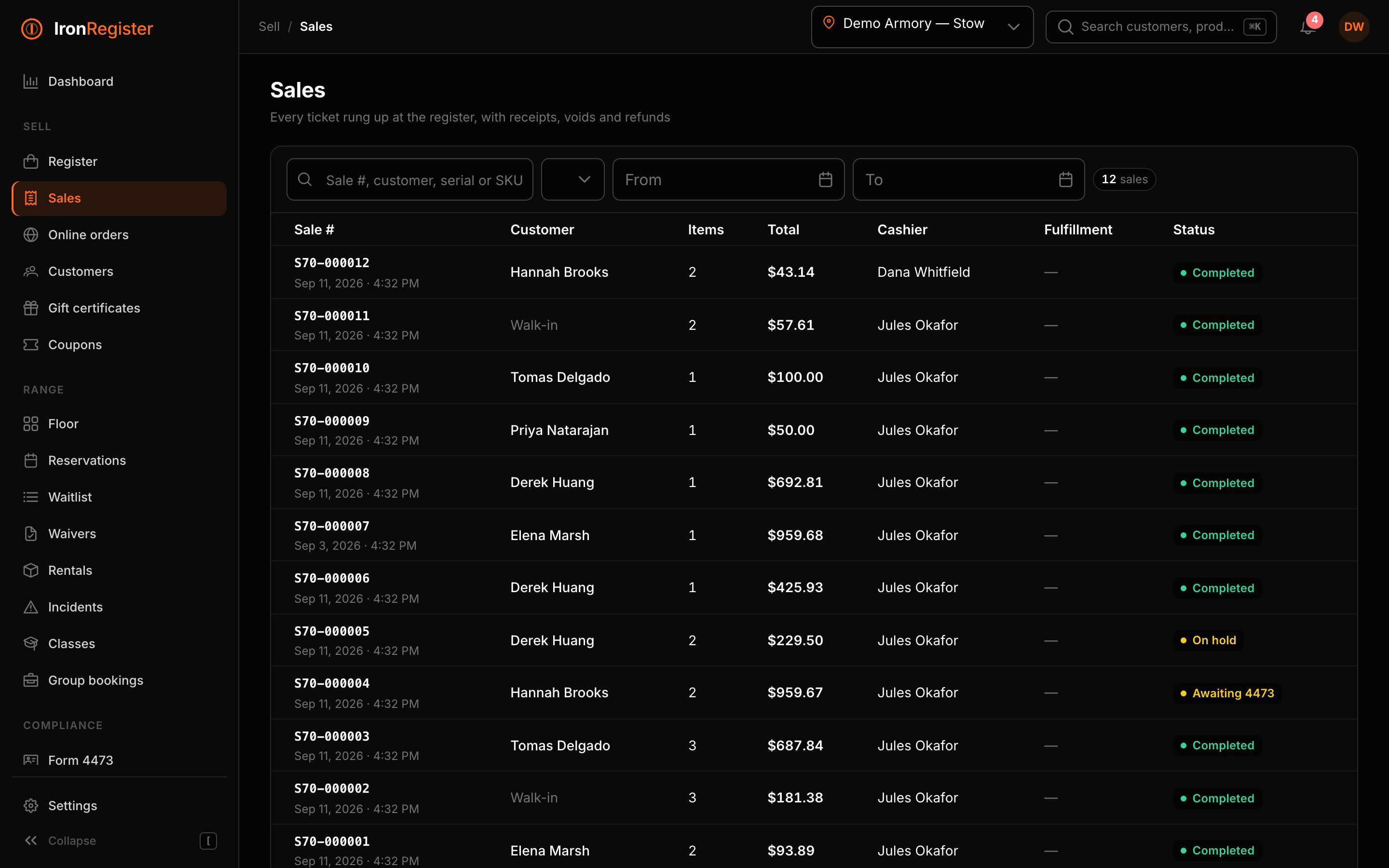
Task: Open the Form 4473 ID card icon
Action: tap(31, 760)
